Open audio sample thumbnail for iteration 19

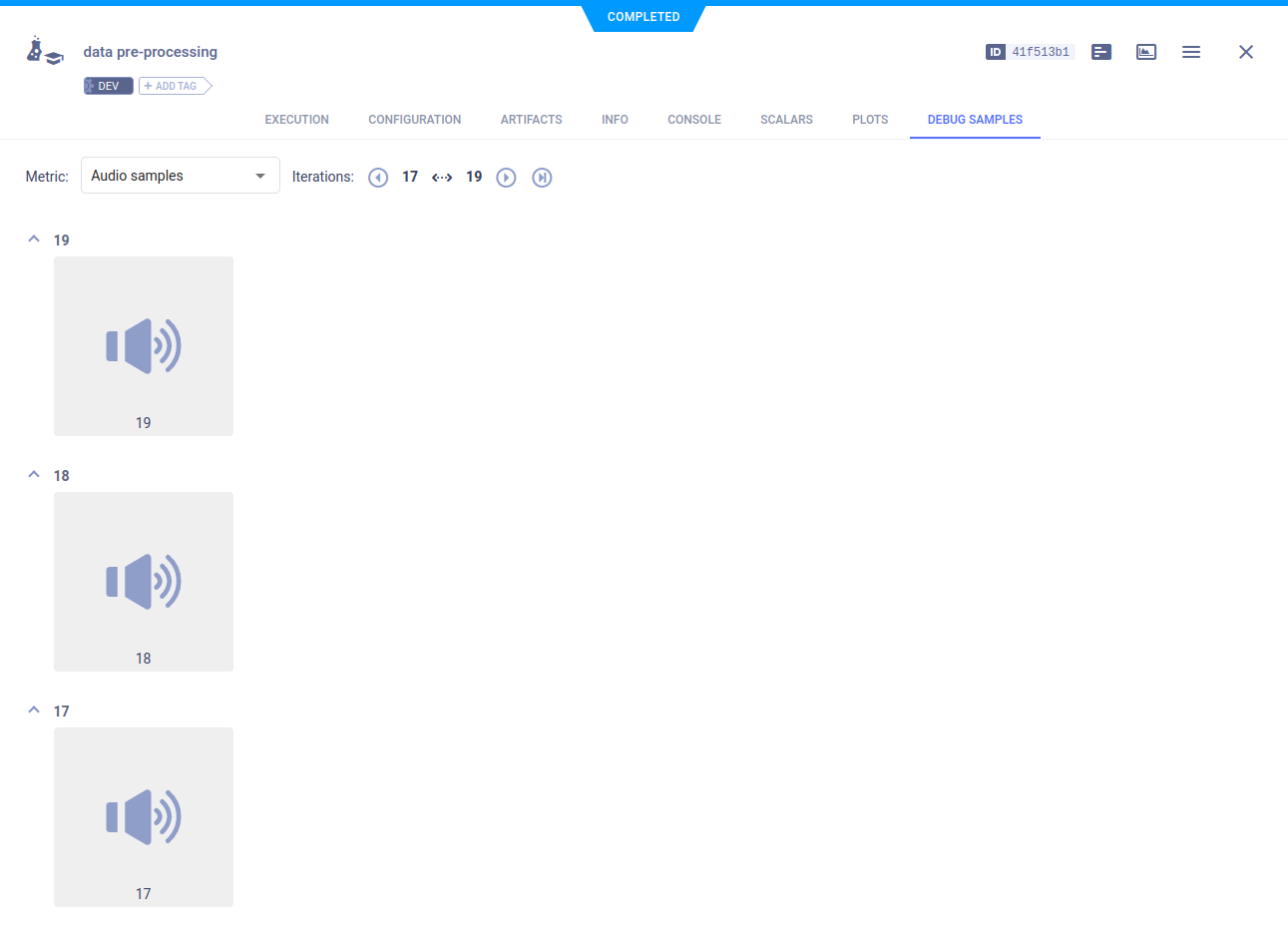tap(144, 345)
